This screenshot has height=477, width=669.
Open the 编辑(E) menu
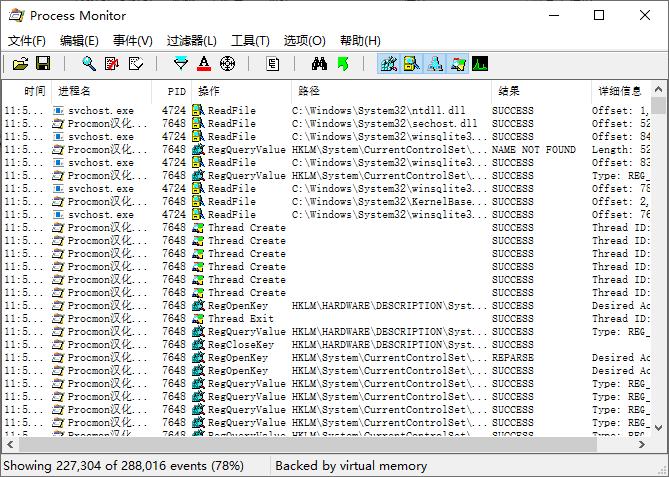click(79, 41)
